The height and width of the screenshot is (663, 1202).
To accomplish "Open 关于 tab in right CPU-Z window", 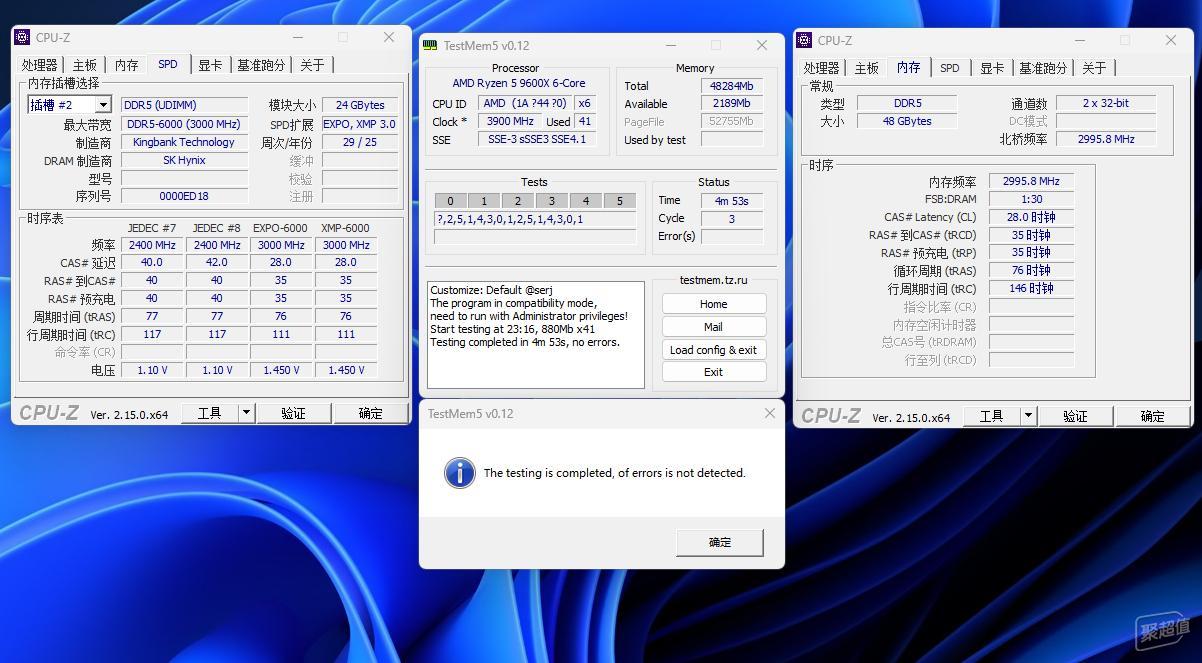I will pyautogui.click(x=1094, y=68).
